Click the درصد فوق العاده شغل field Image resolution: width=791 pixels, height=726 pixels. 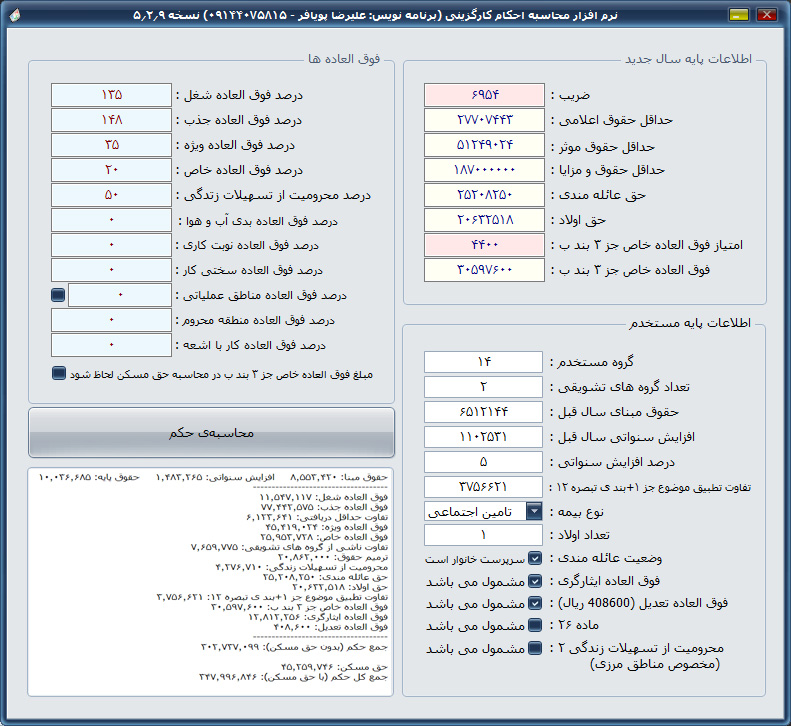point(111,95)
